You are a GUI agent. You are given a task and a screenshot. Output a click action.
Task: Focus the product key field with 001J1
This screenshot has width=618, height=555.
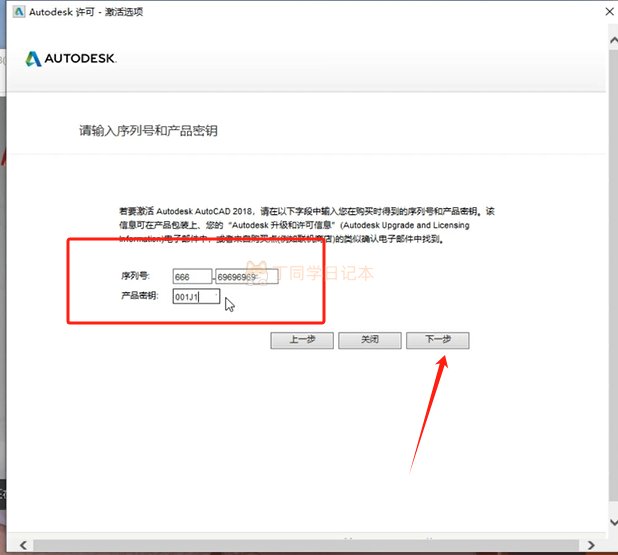coord(196,296)
